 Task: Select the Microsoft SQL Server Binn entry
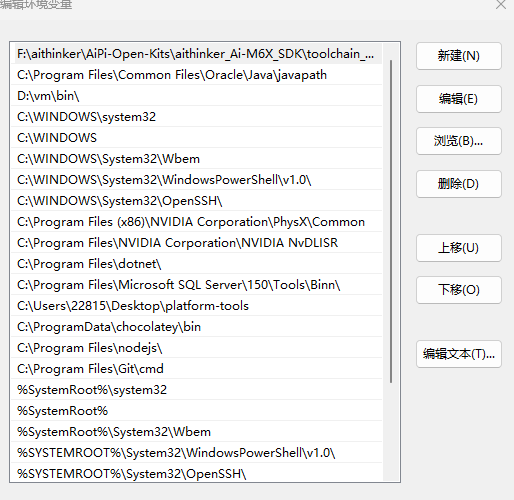pyautogui.click(x=197, y=285)
